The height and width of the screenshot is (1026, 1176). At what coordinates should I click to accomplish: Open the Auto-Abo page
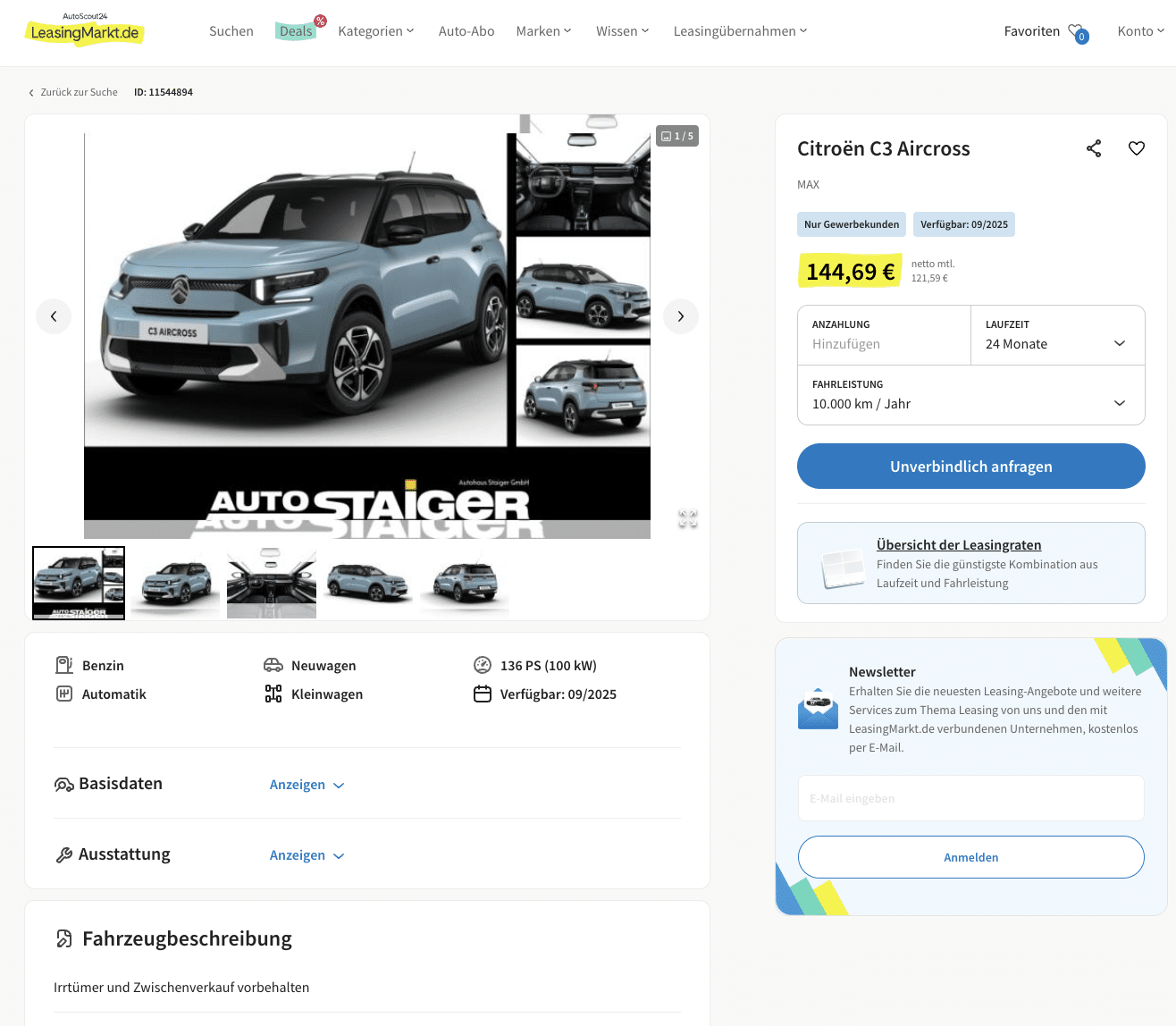pos(466,31)
